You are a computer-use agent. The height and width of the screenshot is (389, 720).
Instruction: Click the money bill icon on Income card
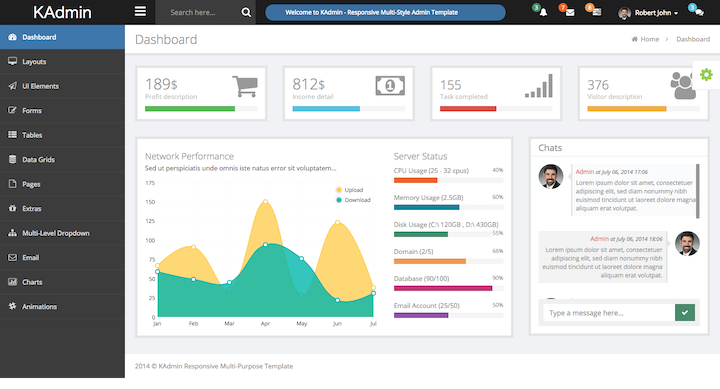pos(390,86)
